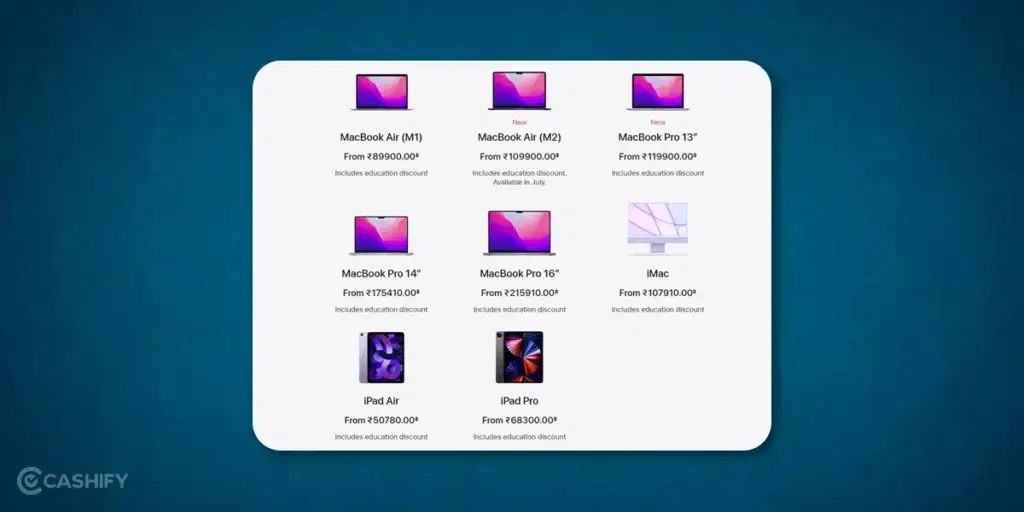Screen dimensions: 1024x512
Task: Click the MacBook Air (M2) laptop image
Action: [519, 90]
